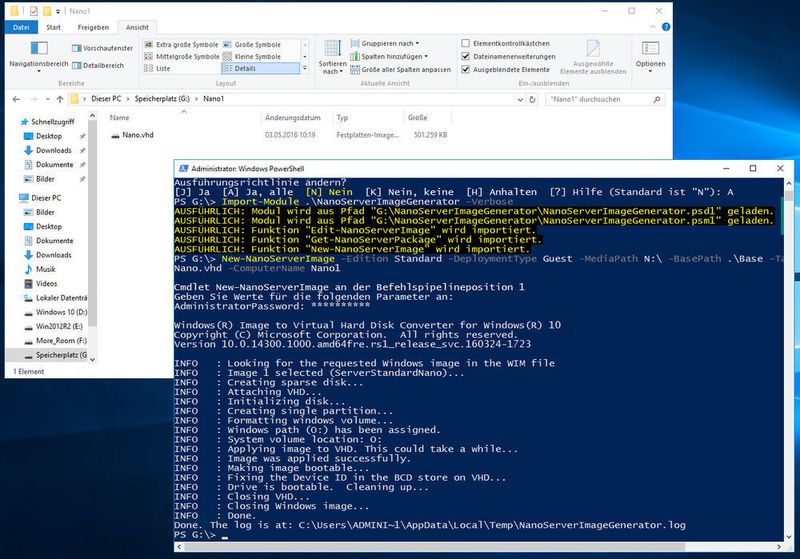This screenshot has width=800, height=559.
Task: Select Liste layout
Action: click(157, 68)
